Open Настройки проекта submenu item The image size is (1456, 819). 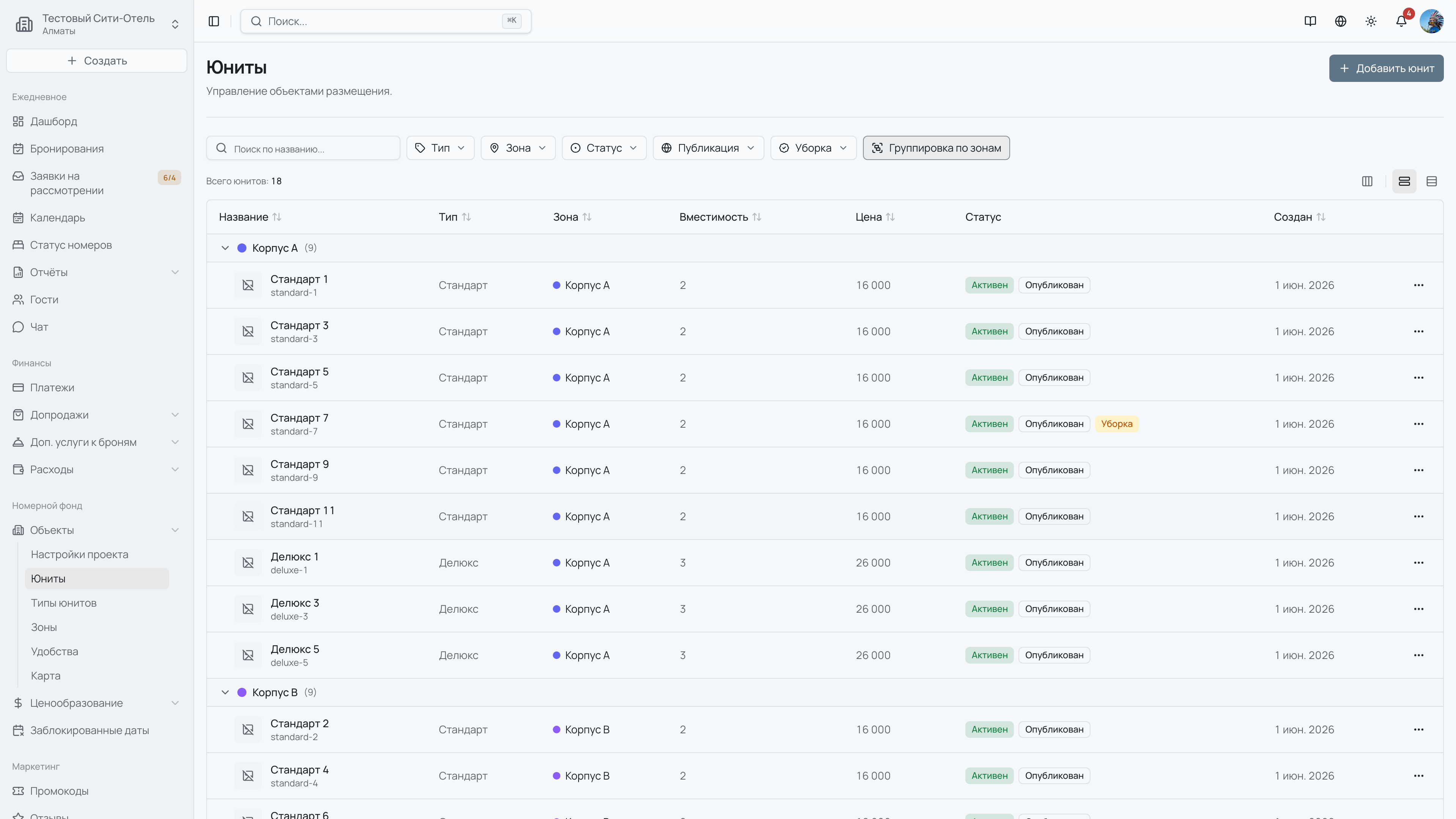click(97, 554)
